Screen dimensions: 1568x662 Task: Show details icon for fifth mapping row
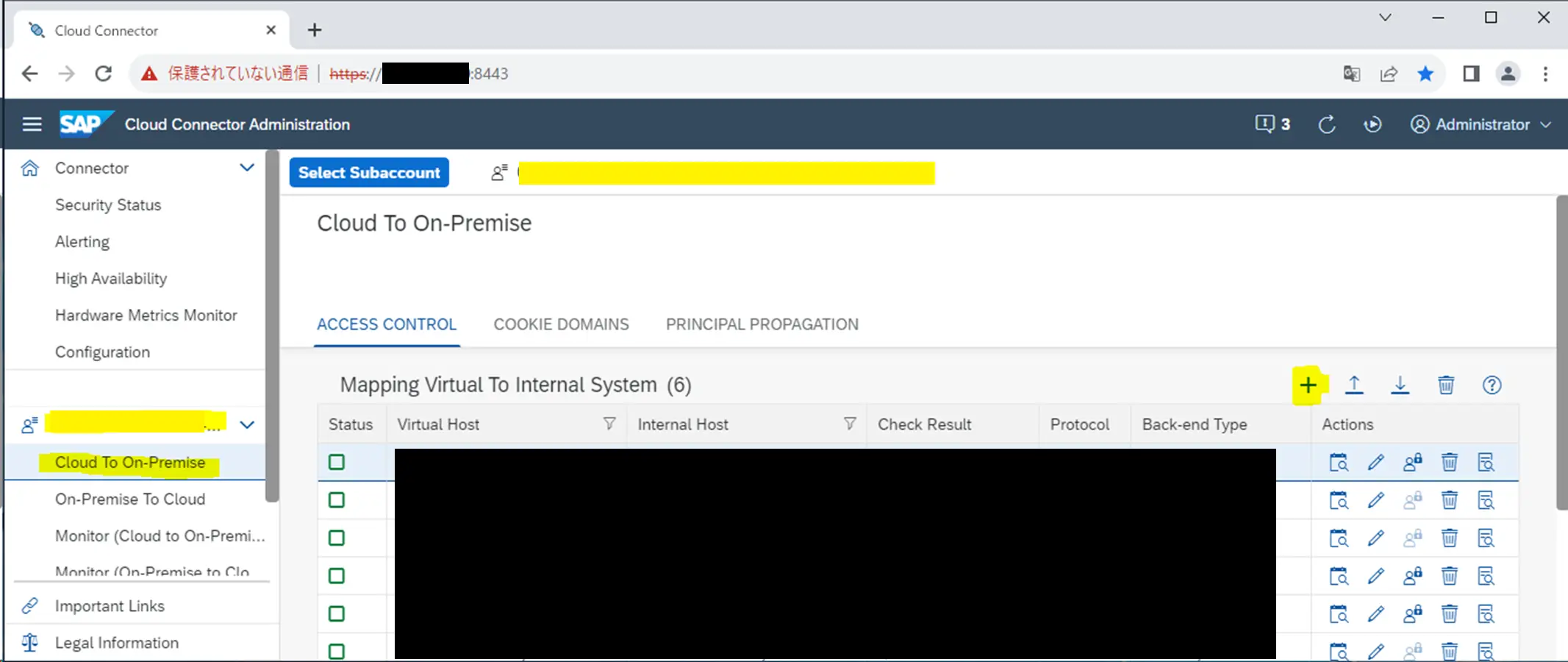1486,613
